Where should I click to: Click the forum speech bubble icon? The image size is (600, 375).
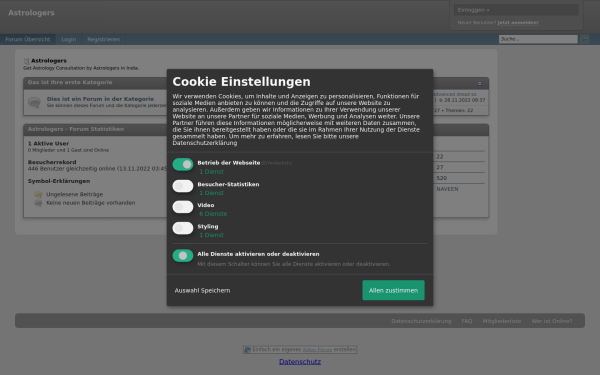pos(34,102)
